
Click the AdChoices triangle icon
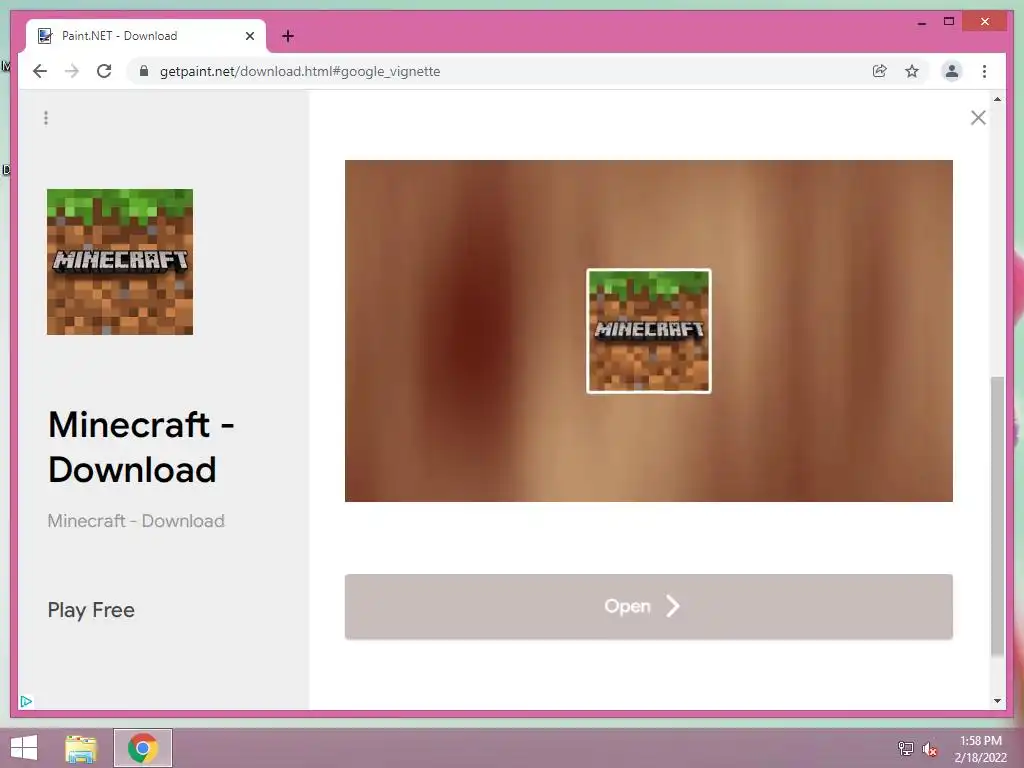pos(26,701)
